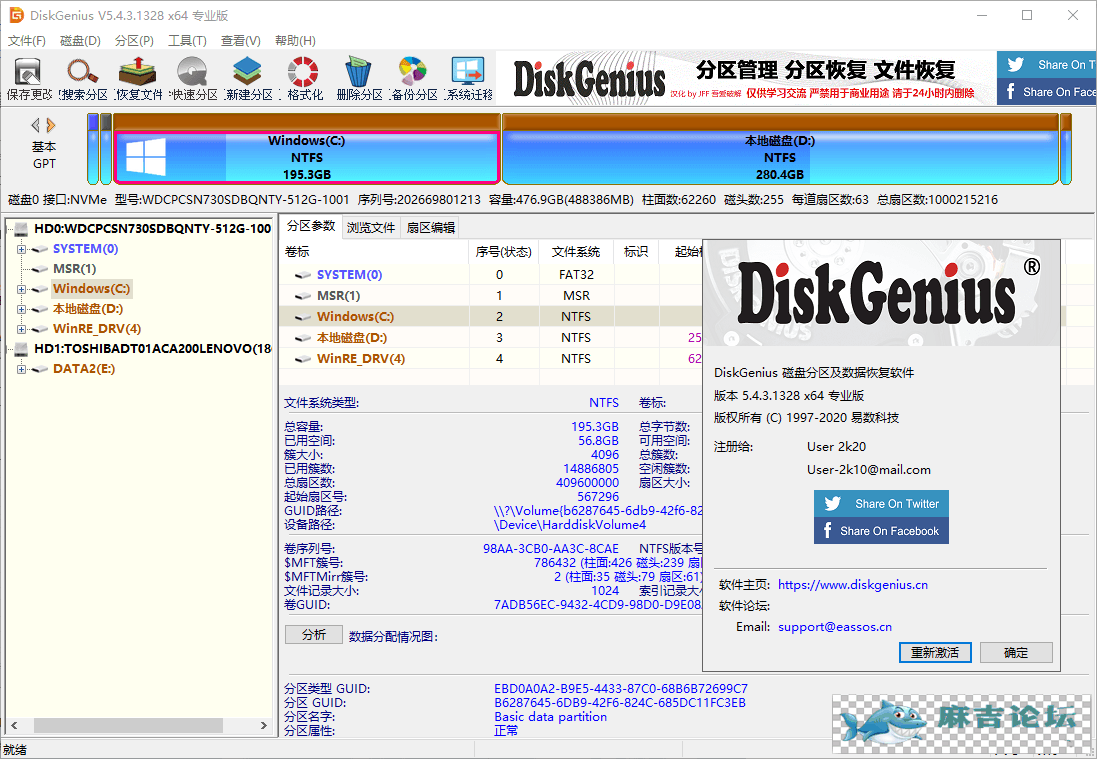Click the 分析 analyze button
Screen dimensions: 1097x759
click(313, 634)
